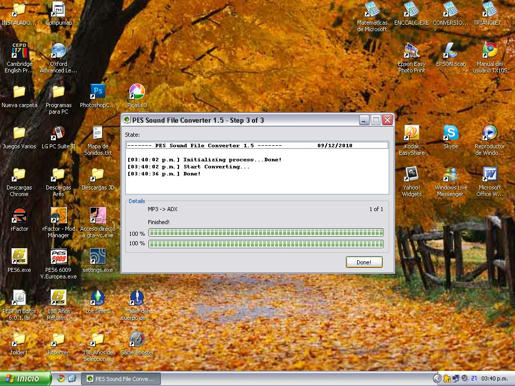This screenshot has height=386, width=515.
Task: Open the CONVERSIO... calculator shortcut
Action: click(450, 14)
